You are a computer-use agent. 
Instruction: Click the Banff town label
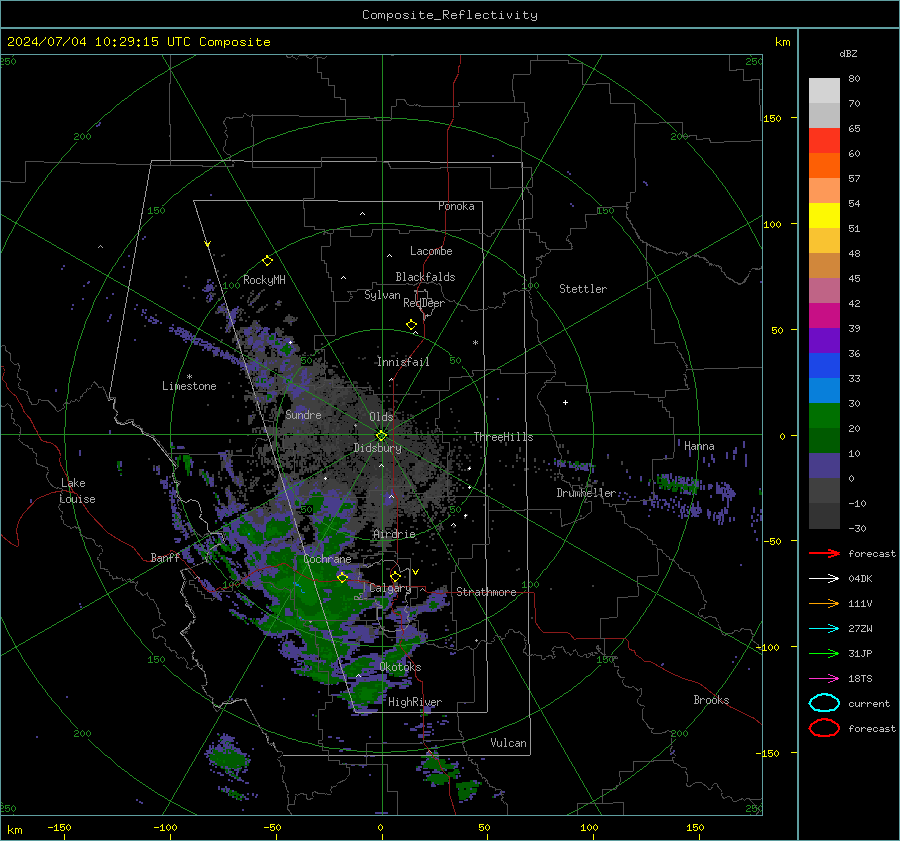coord(165,558)
